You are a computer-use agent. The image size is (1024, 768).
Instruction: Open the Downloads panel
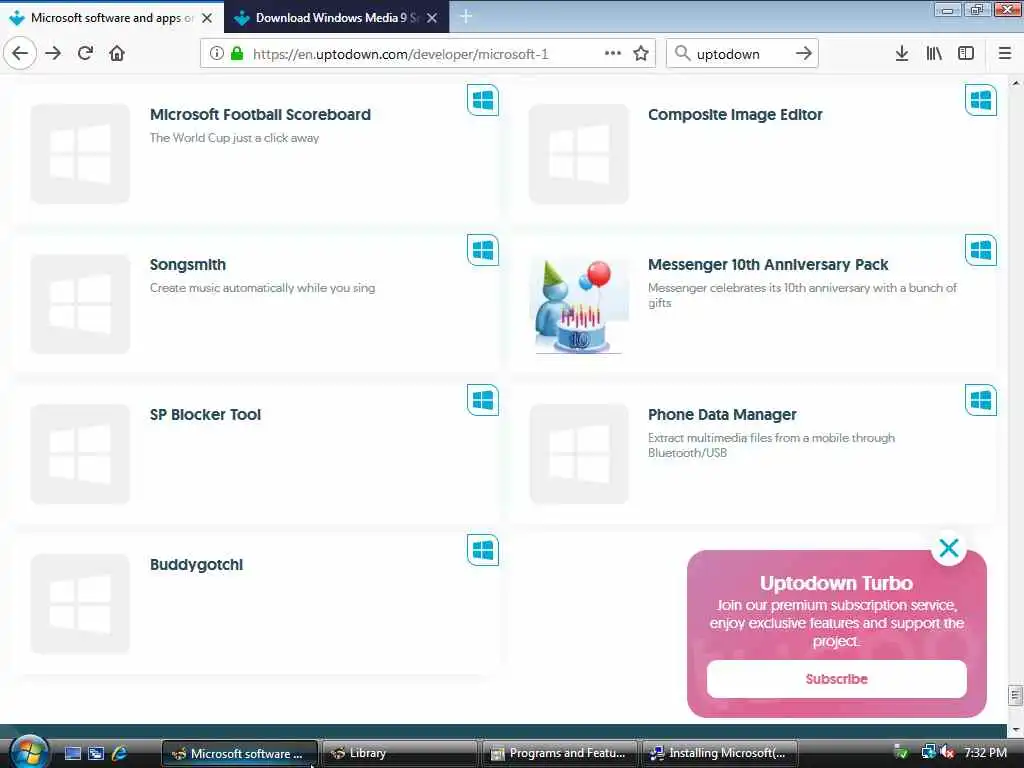point(901,54)
